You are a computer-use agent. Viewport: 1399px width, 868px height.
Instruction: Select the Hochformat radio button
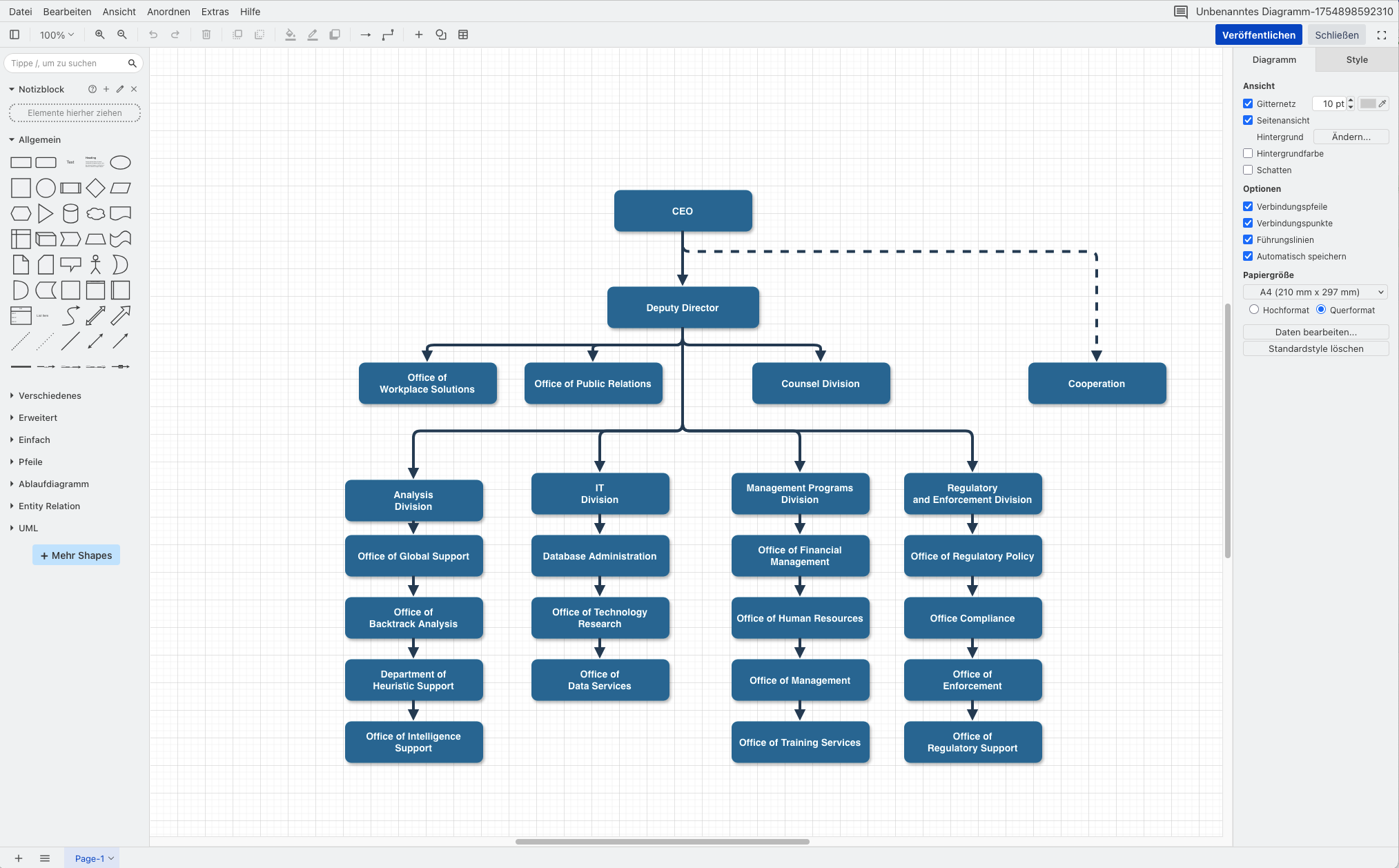(1254, 310)
